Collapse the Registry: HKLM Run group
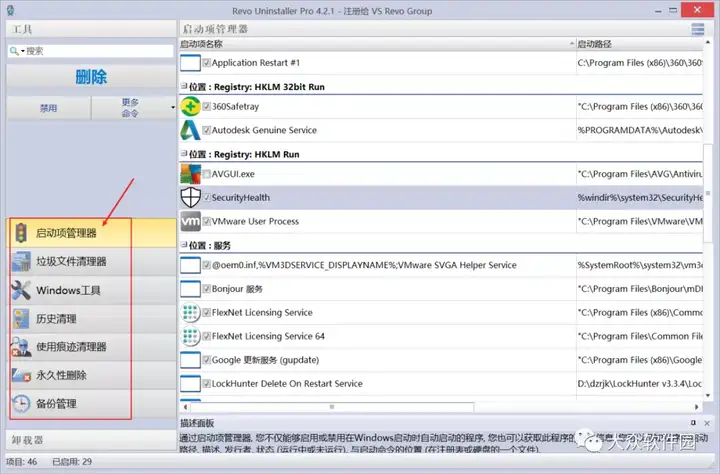This screenshot has height=474, width=720. (184, 153)
